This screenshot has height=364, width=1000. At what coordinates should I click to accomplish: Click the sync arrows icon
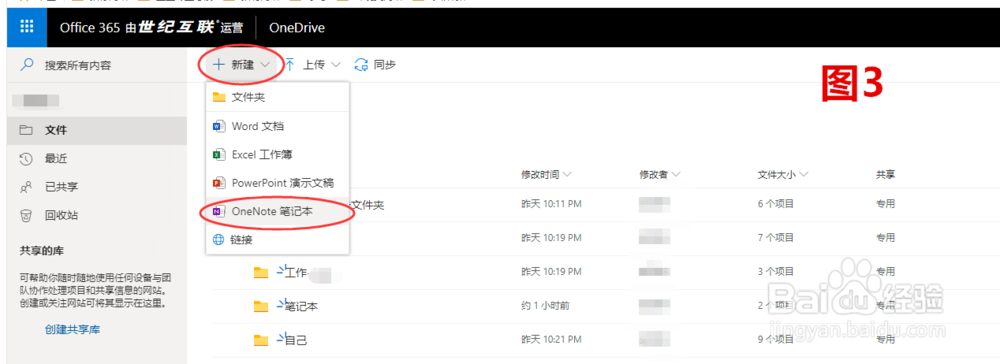point(362,64)
